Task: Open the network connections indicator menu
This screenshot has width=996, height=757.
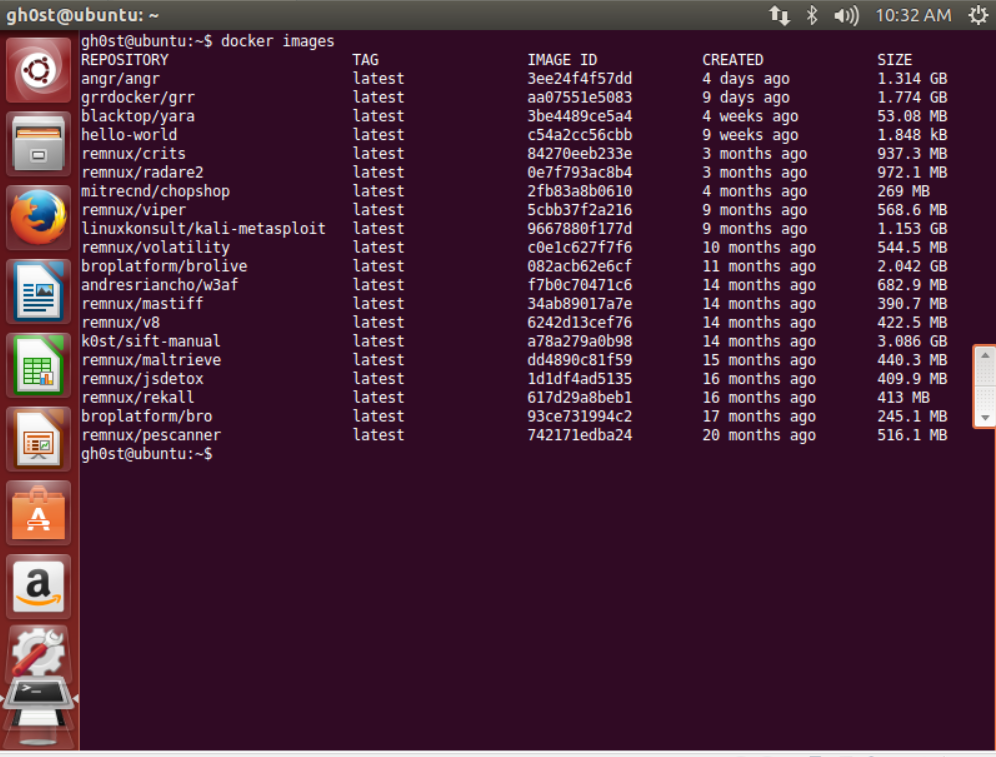Action: [x=779, y=15]
